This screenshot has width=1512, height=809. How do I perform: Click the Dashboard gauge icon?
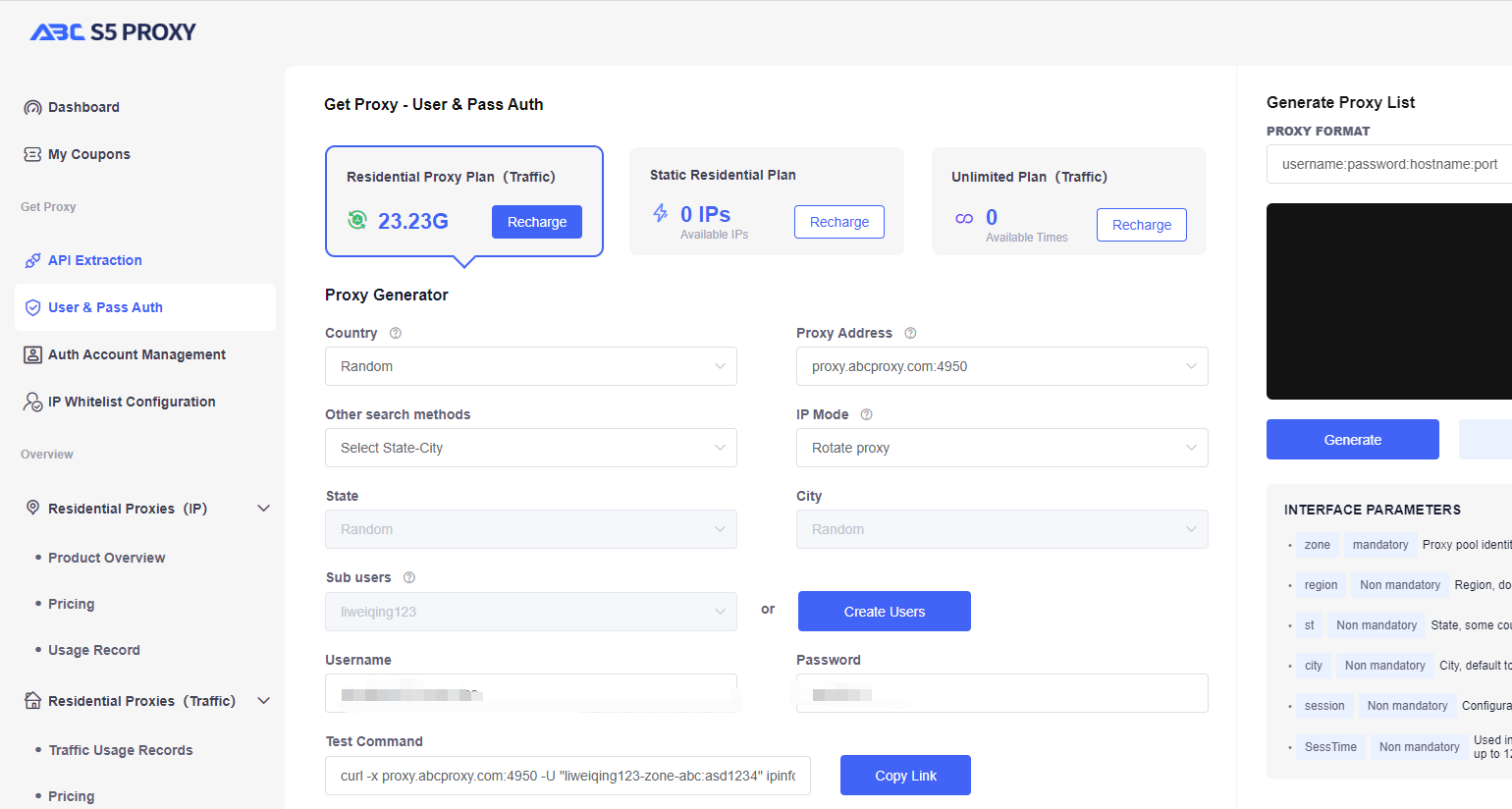point(32,107)
